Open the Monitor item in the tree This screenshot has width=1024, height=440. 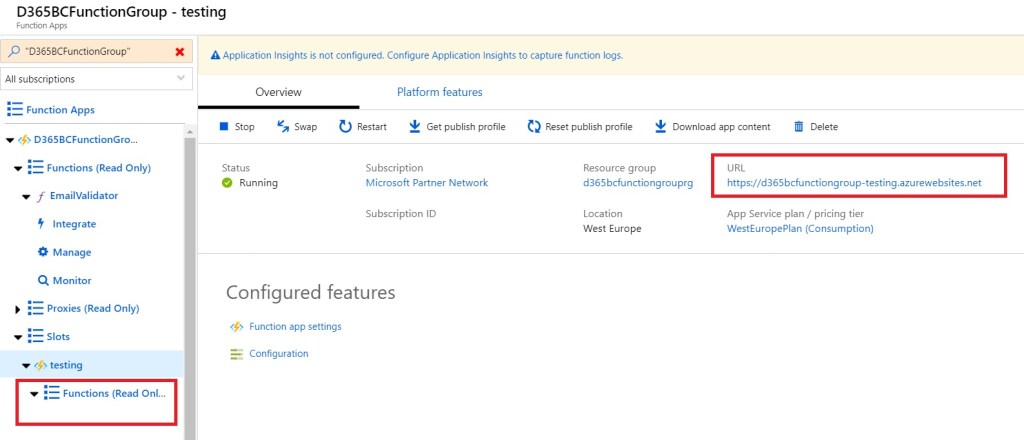click(x=71, y=281)
